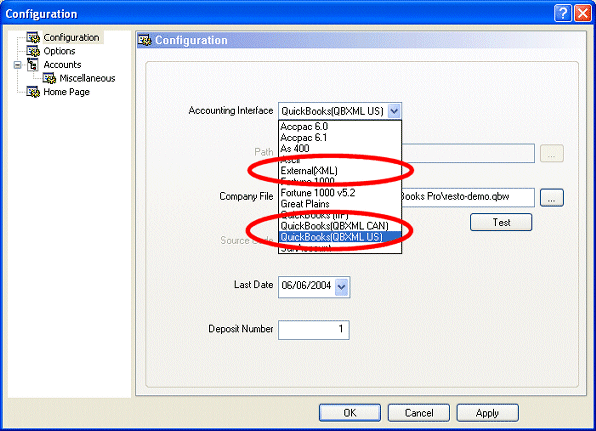Click the Options tree node icon

click(33, 51)
